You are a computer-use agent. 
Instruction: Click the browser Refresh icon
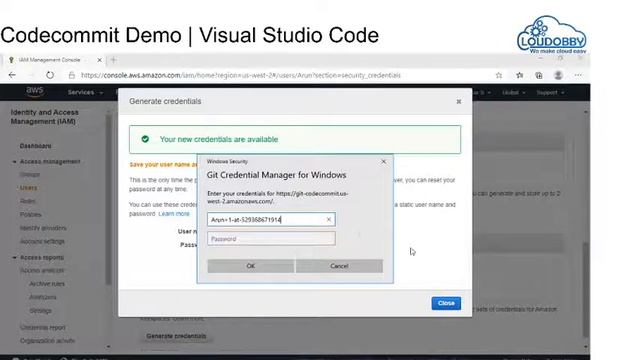pos(50,75)
